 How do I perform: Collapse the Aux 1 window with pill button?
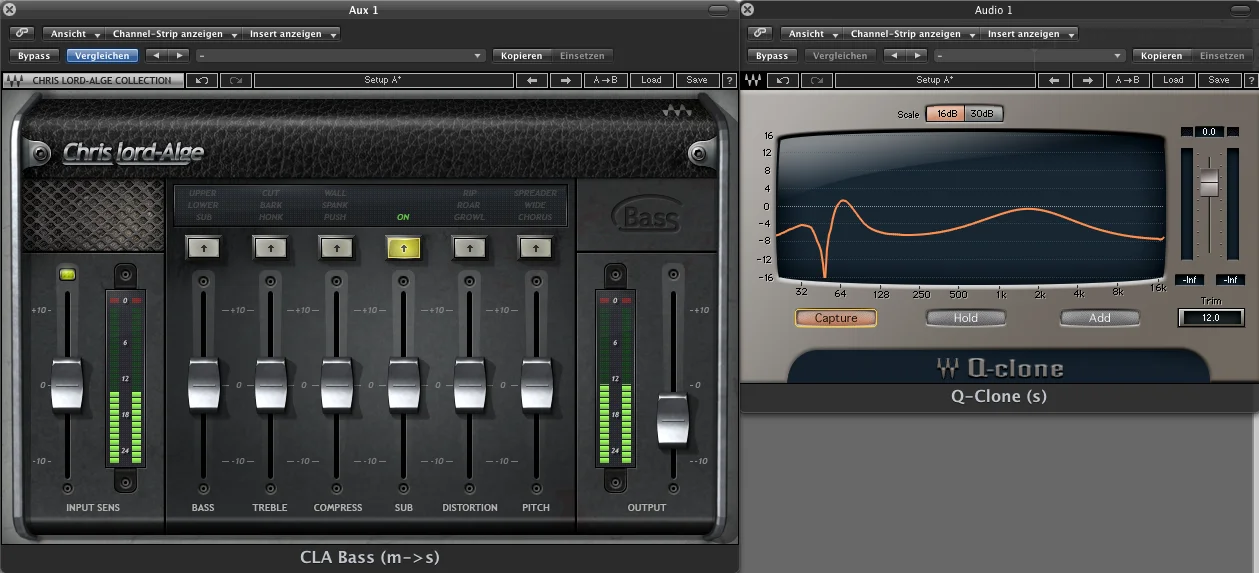(x=718, y=9)
